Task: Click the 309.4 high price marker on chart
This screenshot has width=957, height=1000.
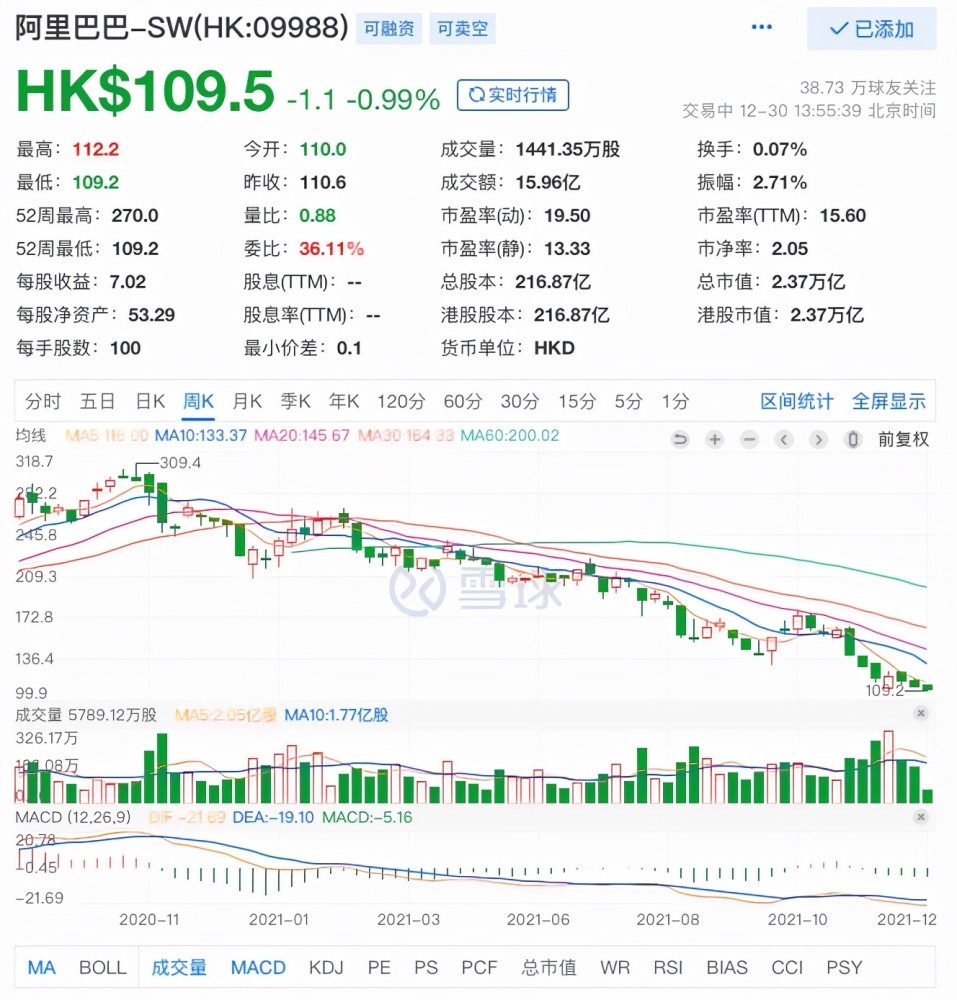Action: click(180, 462)
